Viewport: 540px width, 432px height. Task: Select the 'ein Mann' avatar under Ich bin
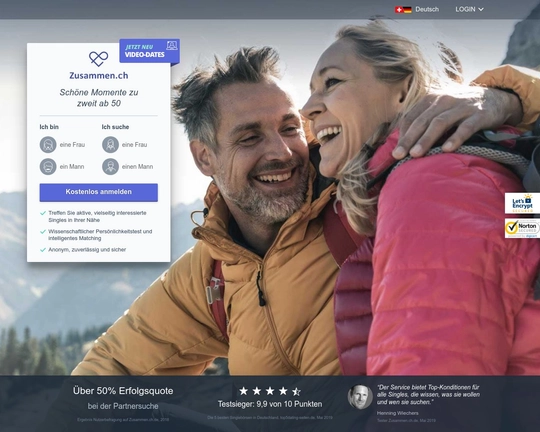tap(48, 167)
